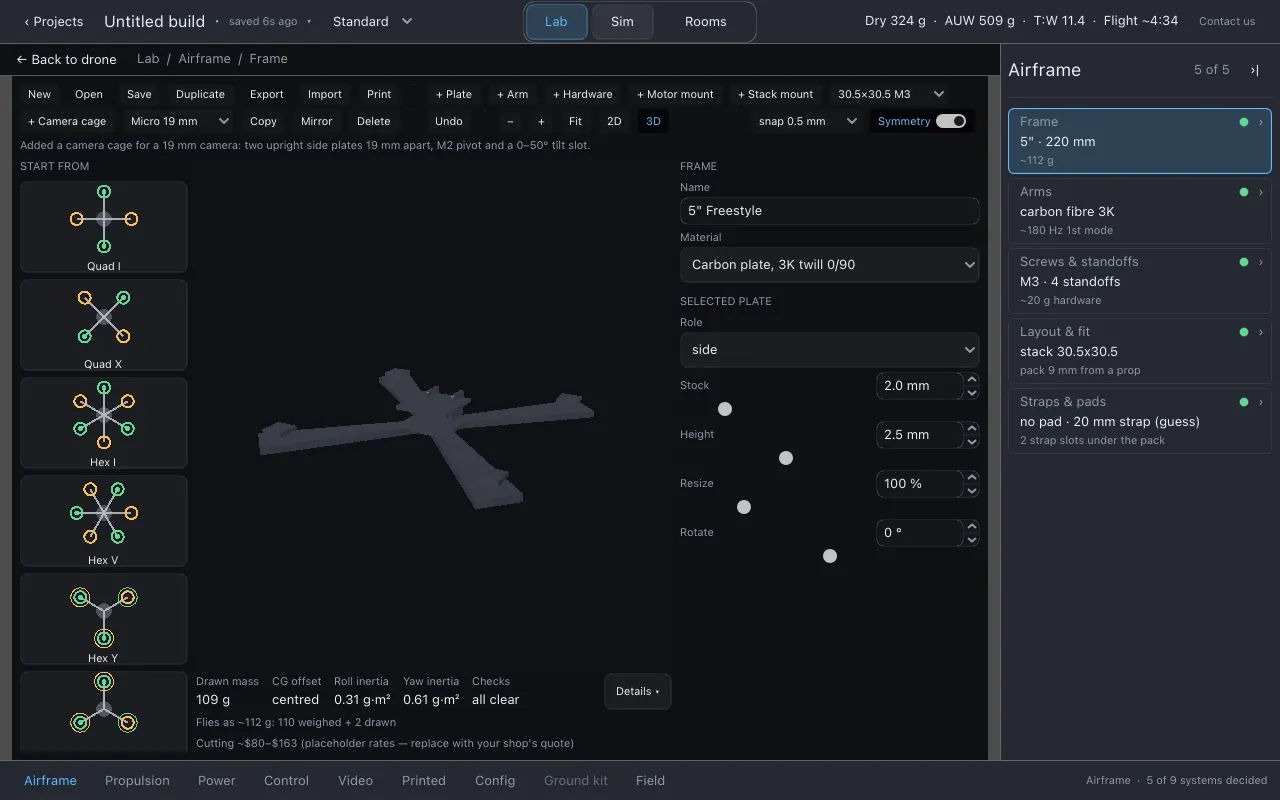The width and height of the screenshot is (1280, 800).
Task: Increase the Resize percentage stepper
Action: click(x=972, y=478)
